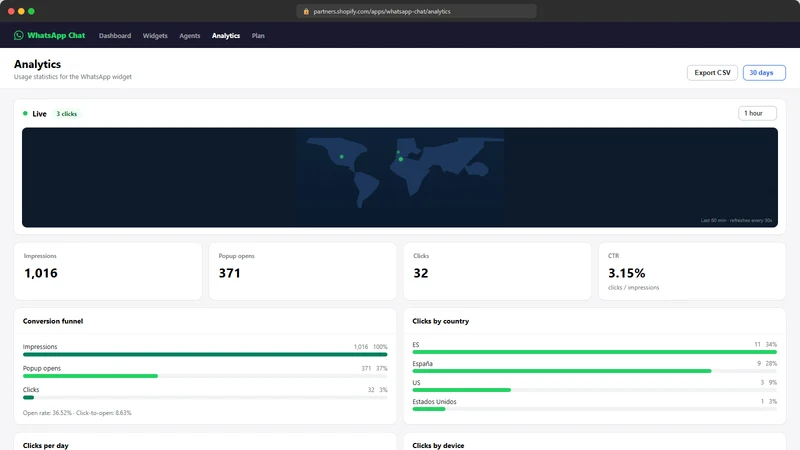Click the Impressions funnel progress bar

205,355
